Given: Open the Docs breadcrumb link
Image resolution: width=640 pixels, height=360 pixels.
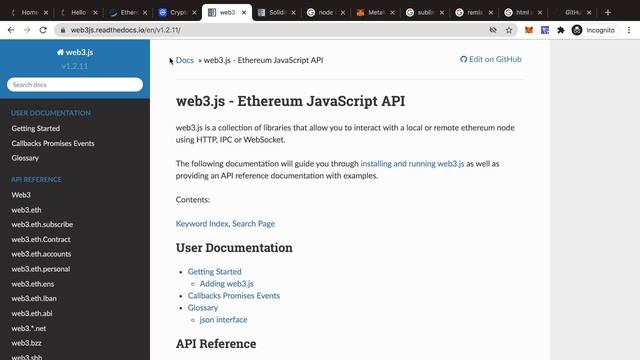Looking at the screenshot, I should pos(184,60).
